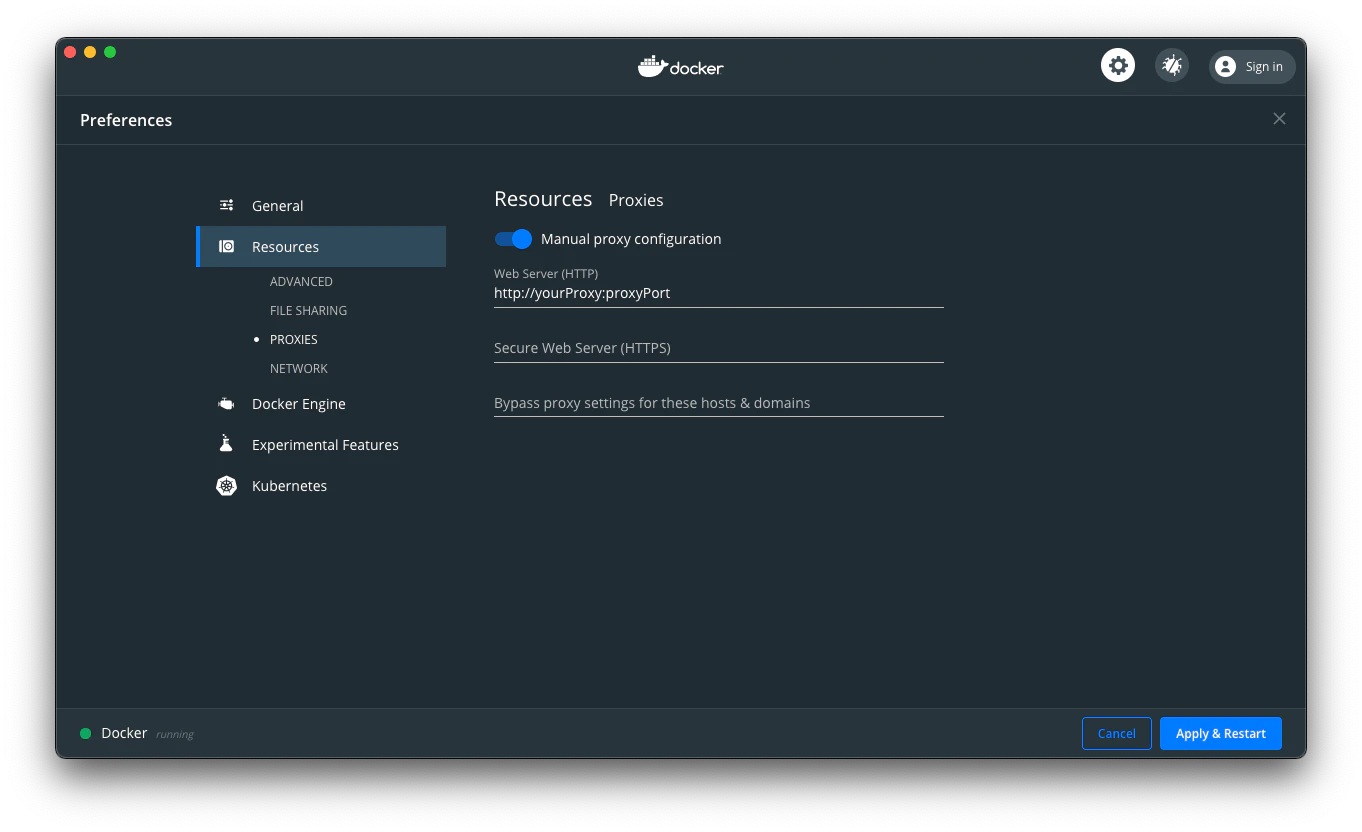Select the Resources section
The width and height of the screenshot is (1362, 832).
click(x=321, y=246)
